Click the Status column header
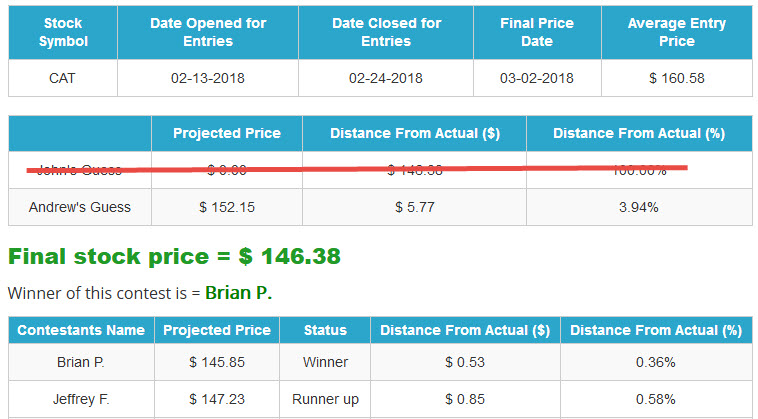This screenshot has height=419, width=758. click(325, 330)
